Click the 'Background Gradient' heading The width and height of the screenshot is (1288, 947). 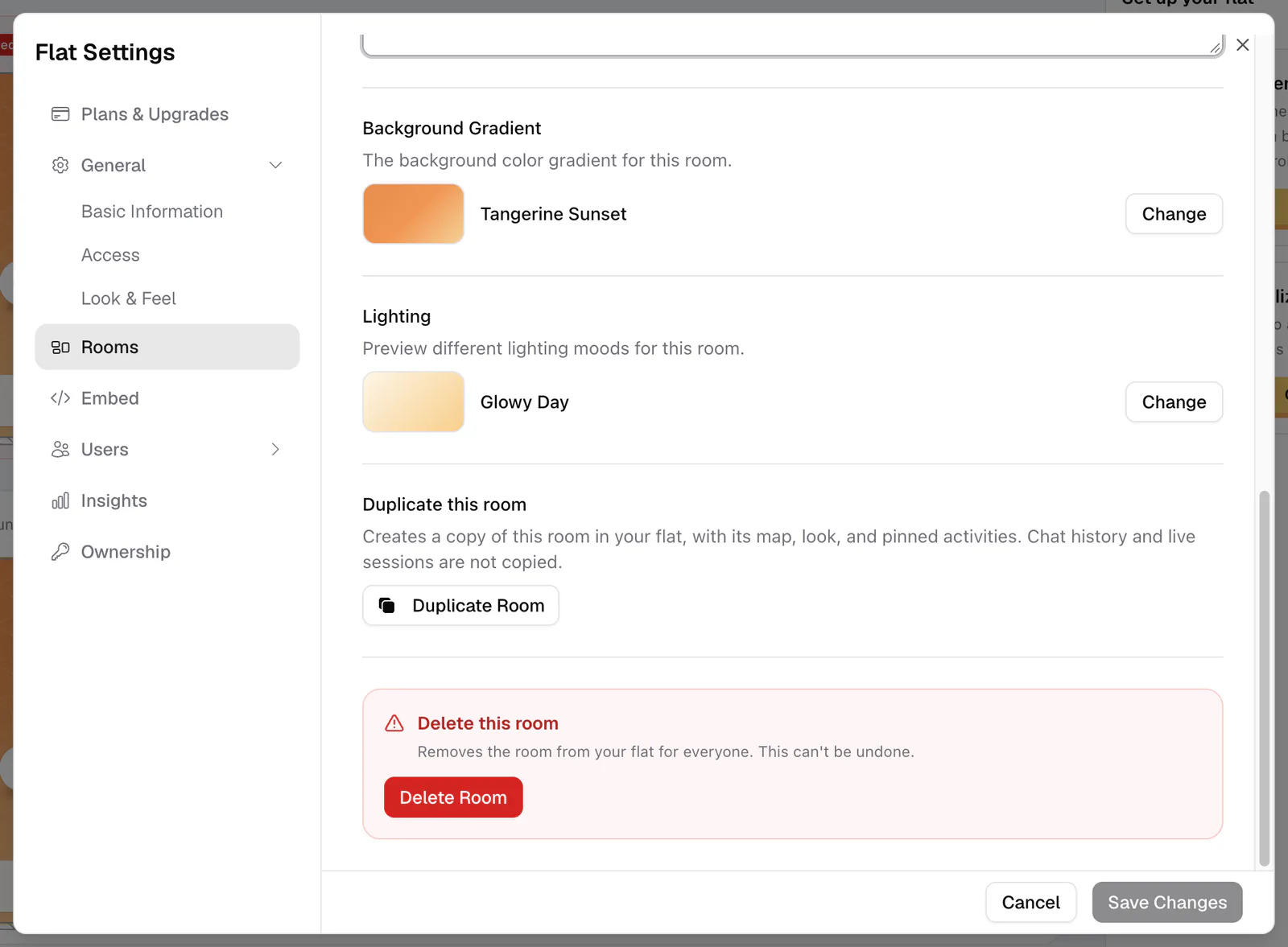[x=452, y=128]
